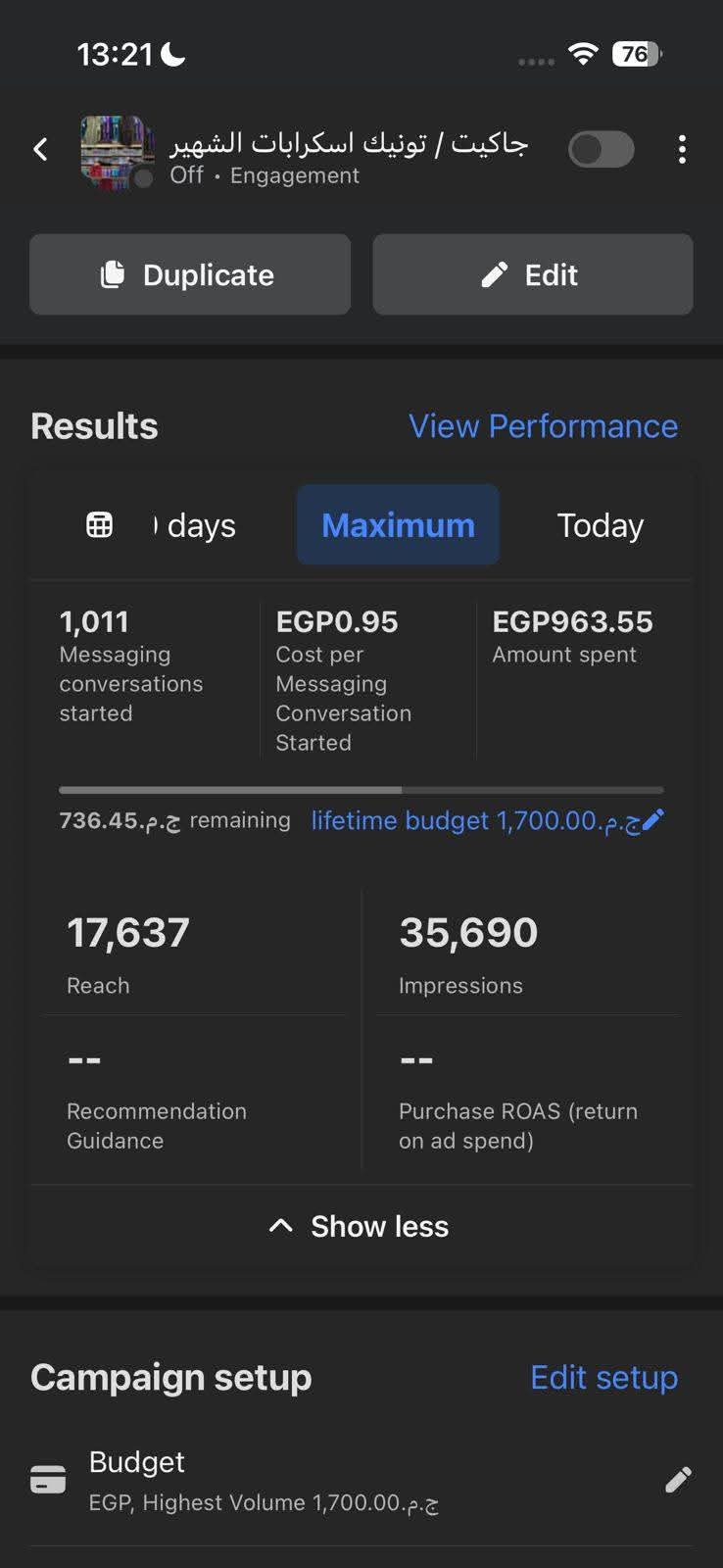Tap the pencil icon beside lifetime budget
Screen dimensions: 723x1568
653,819
